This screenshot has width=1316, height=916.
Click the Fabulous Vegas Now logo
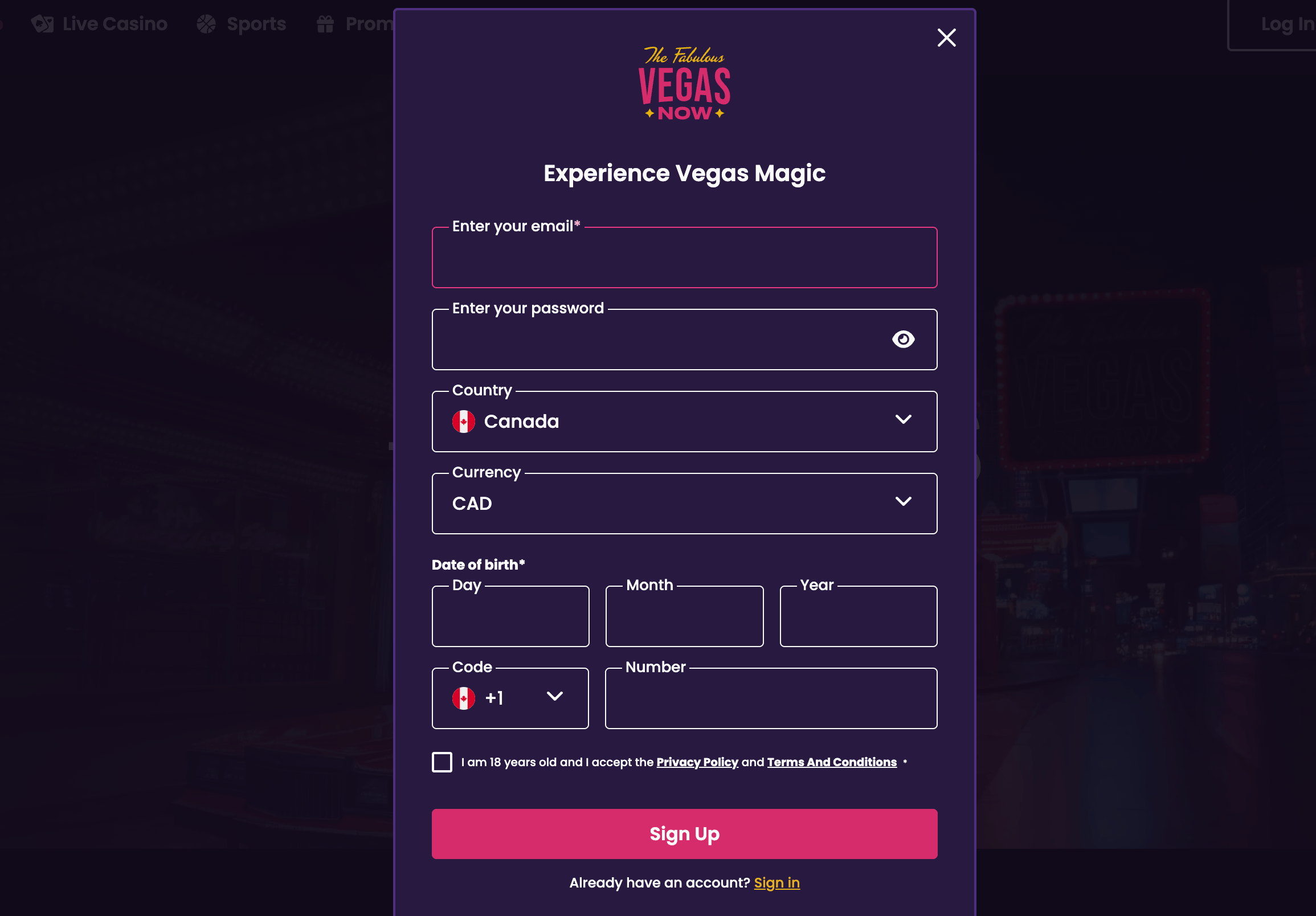click(684, 83)
